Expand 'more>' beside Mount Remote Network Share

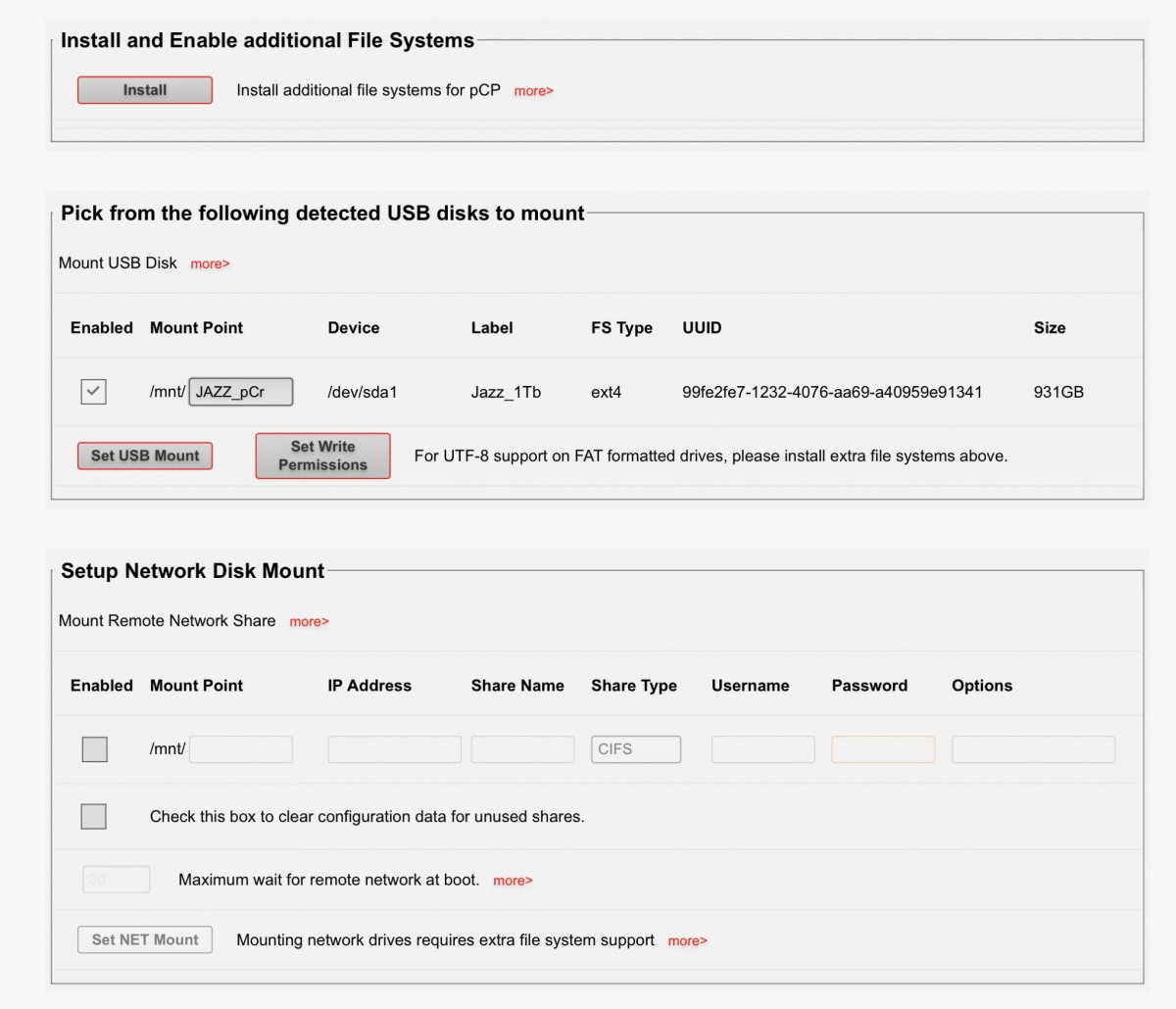pos(309,621)
